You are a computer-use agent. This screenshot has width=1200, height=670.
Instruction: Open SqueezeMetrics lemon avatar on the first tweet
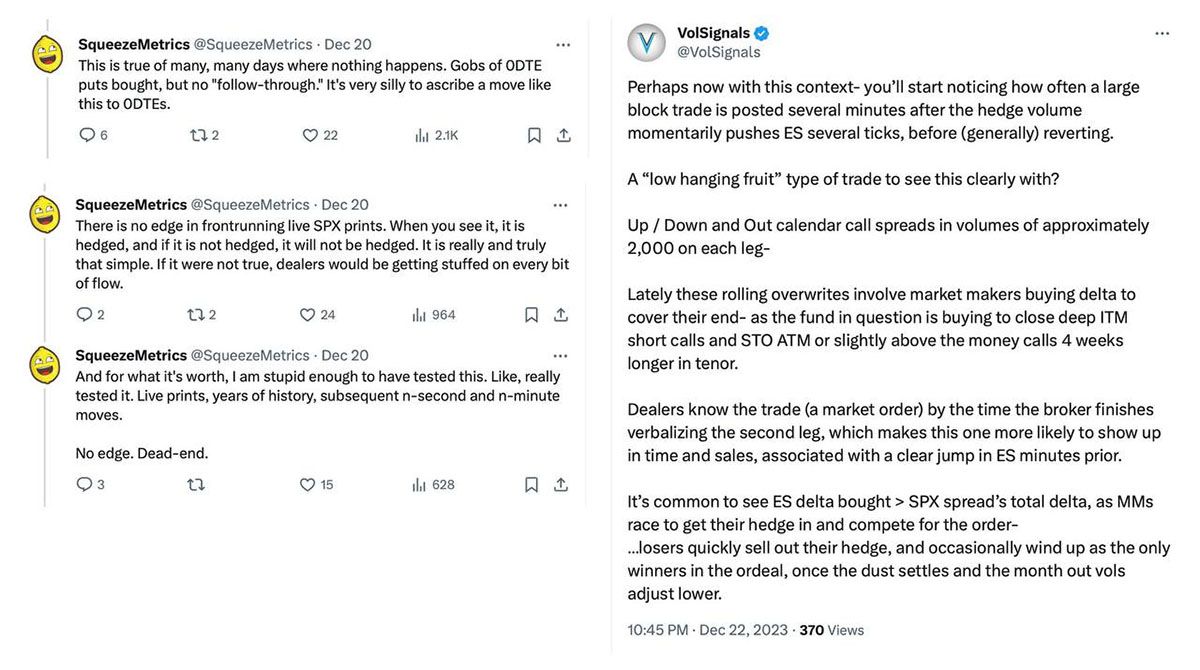click(x=47, y=53)
